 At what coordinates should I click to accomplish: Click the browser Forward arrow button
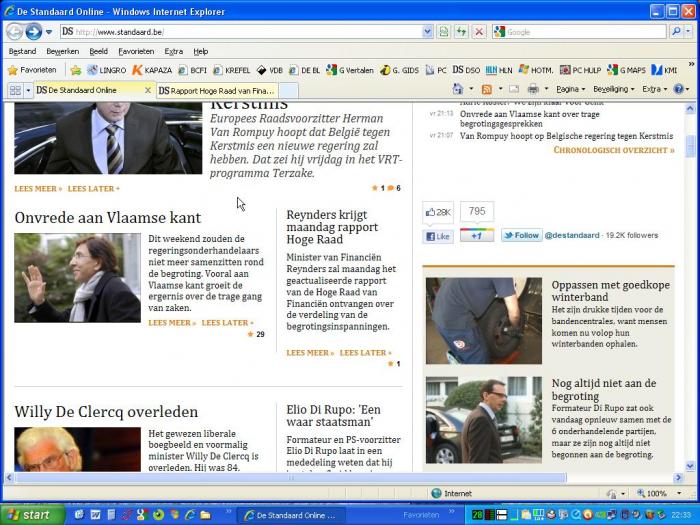tap(34, 32)
